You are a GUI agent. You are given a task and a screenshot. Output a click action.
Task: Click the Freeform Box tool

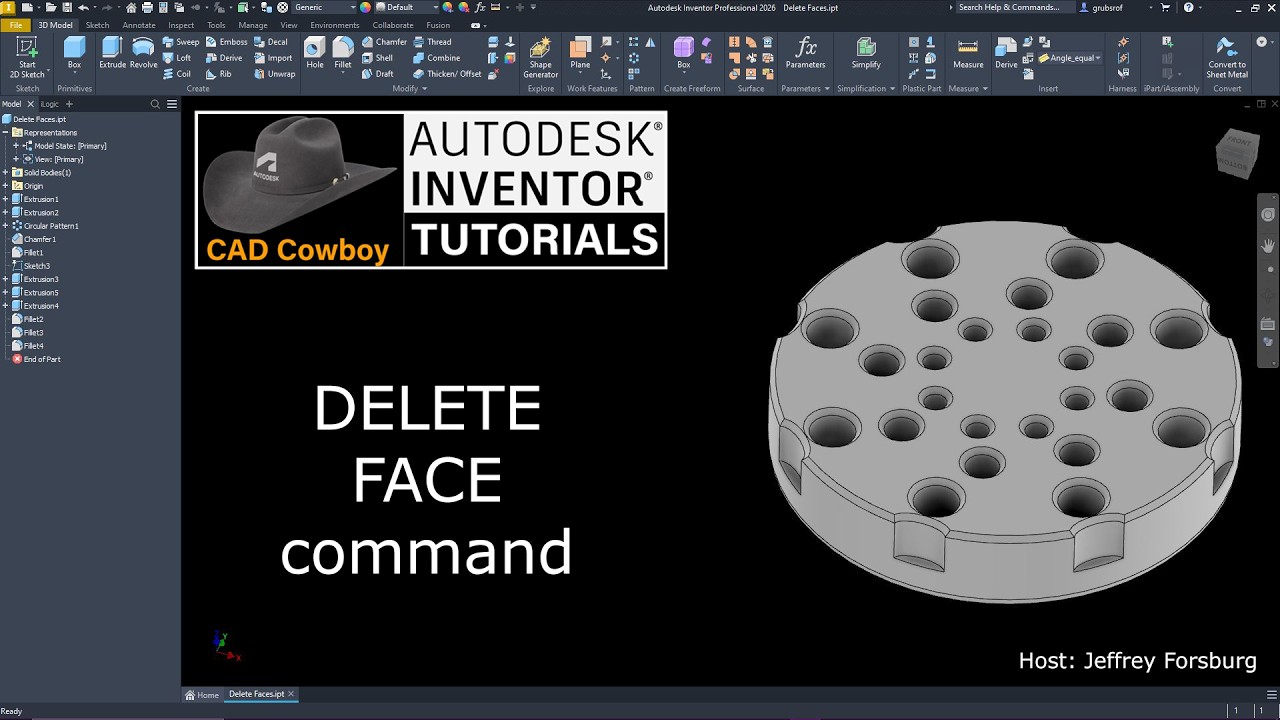pyautogui.click(x=684, y=53)
